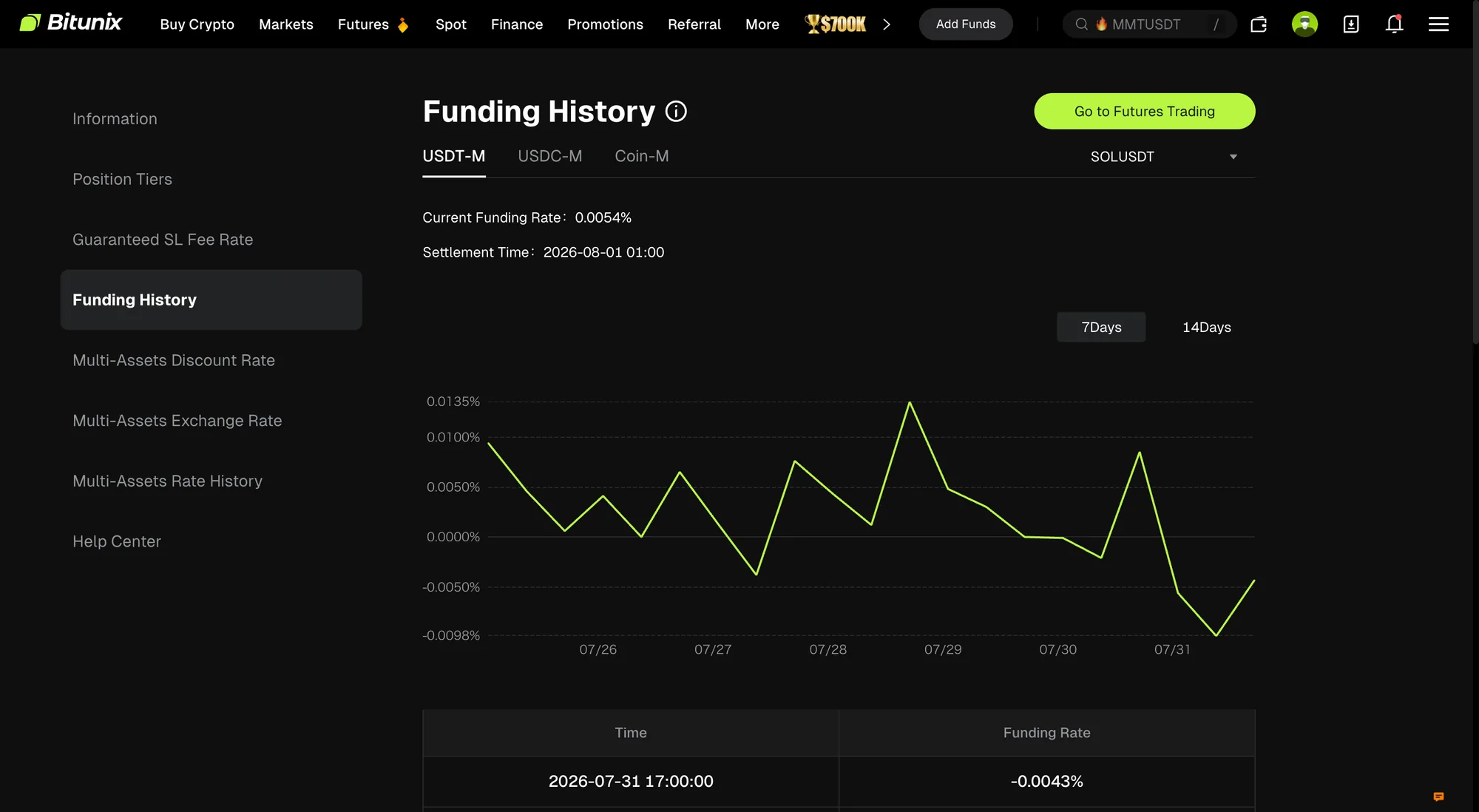
Task: Switch to the USDC-M tab
Action: (549, 156)
